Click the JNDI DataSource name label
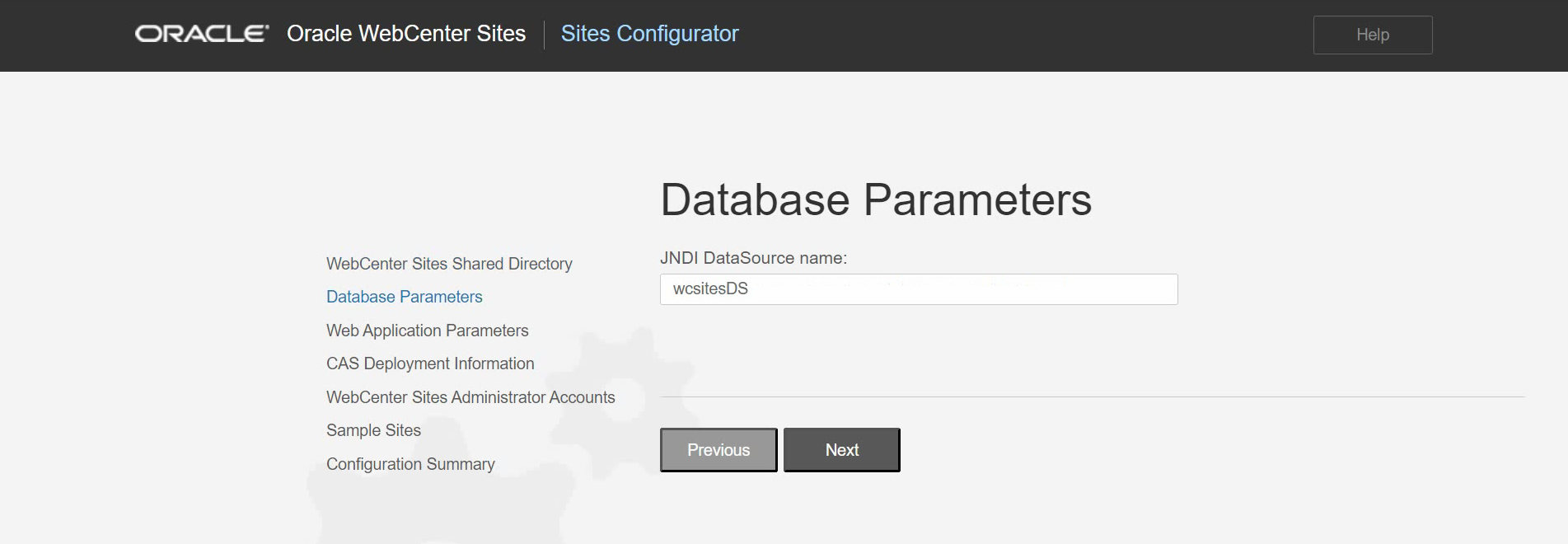The height and width of the screenshot is (544, 1568). tap(753, 258)
